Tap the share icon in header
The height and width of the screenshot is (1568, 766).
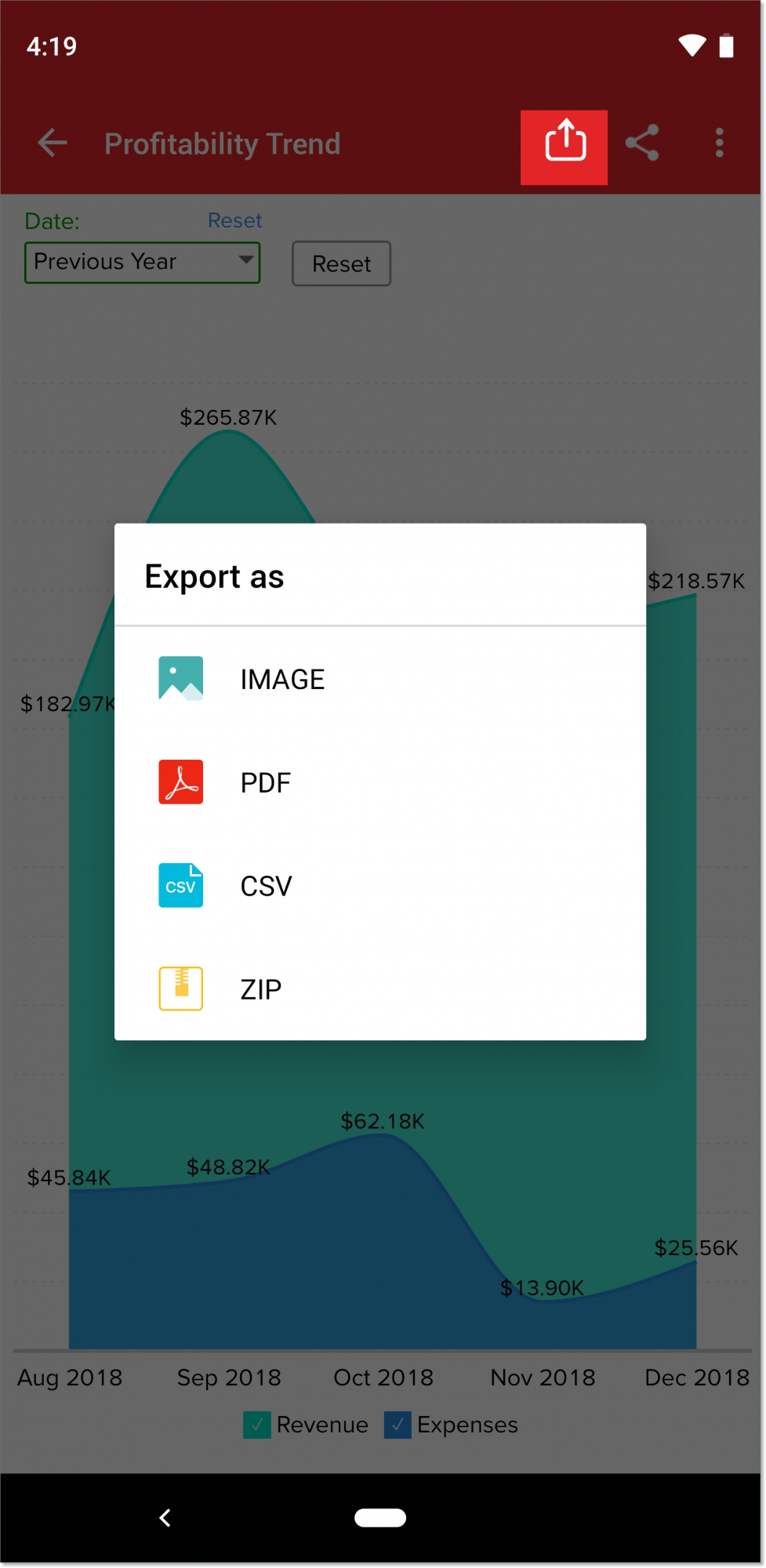(642, 143)
